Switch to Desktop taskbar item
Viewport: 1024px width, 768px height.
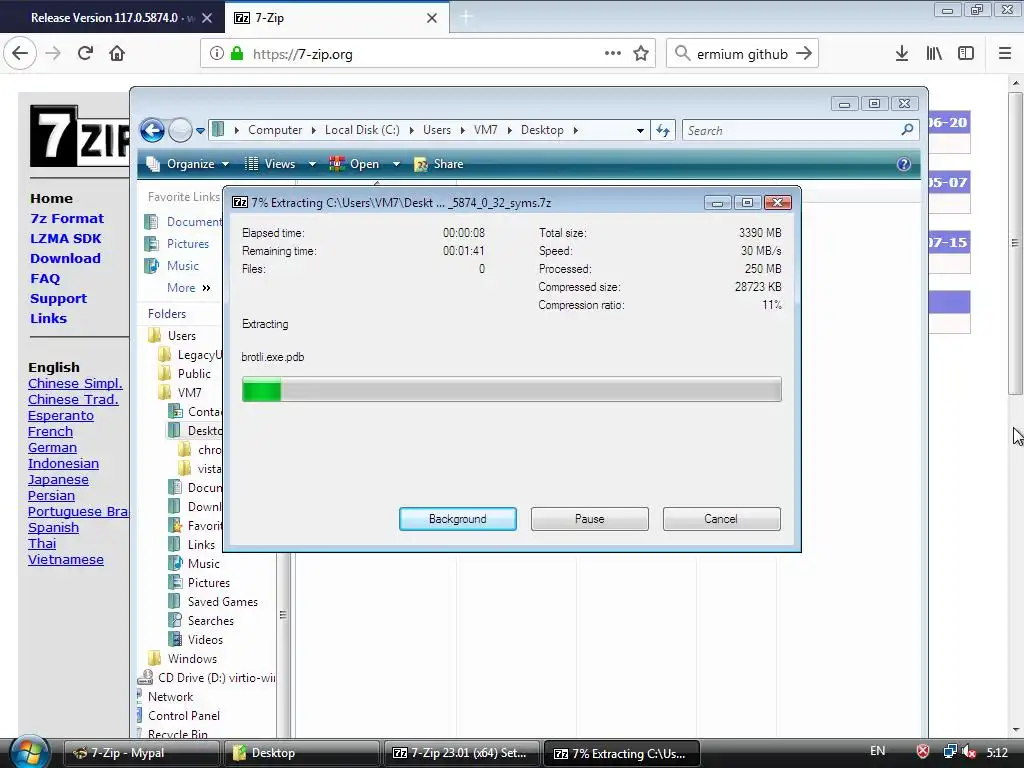coord(302,753)
